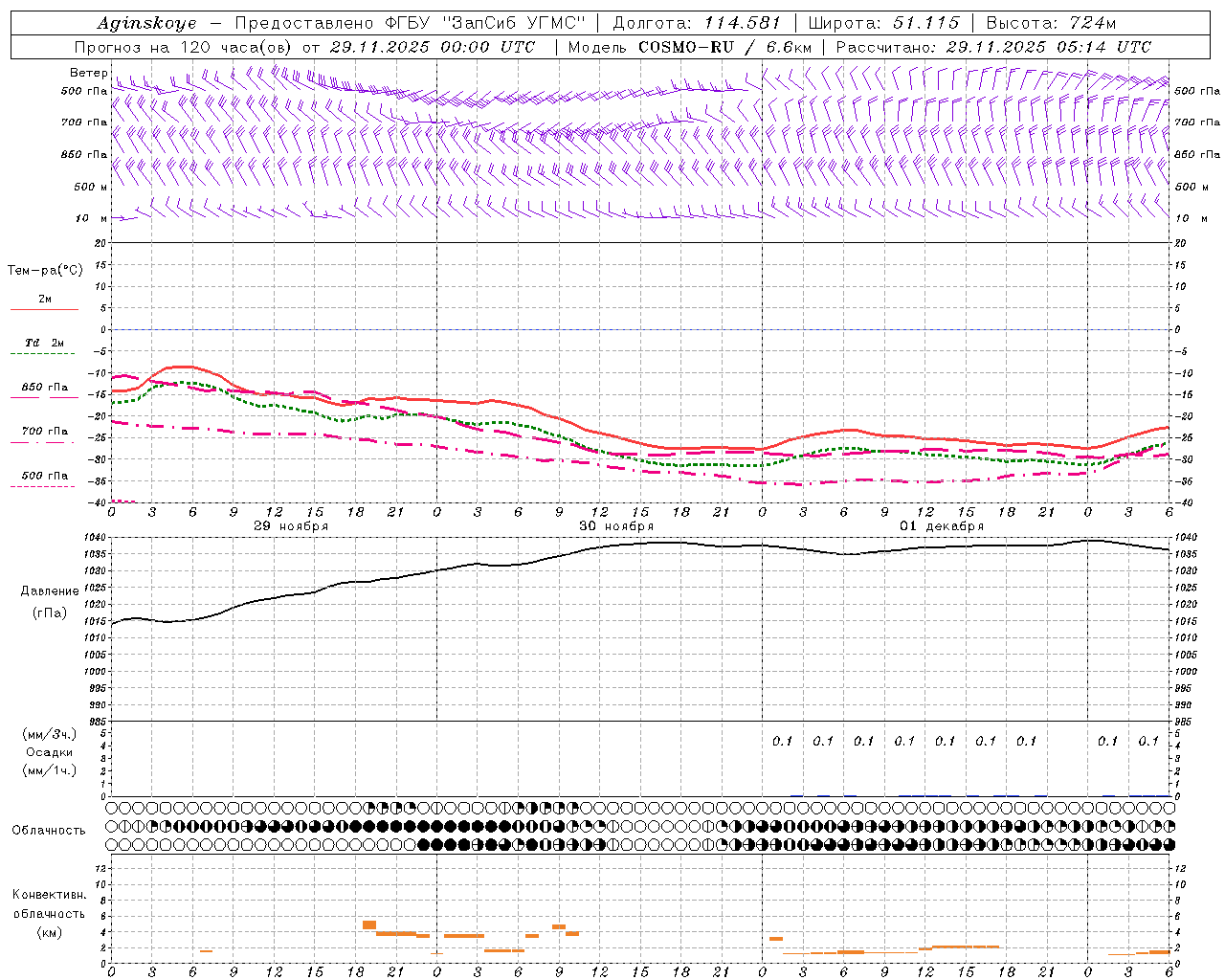This screenshot has width=1225, height=980.
Task: Click the model name COSMO-RU
Action: (x=685, y=47)
